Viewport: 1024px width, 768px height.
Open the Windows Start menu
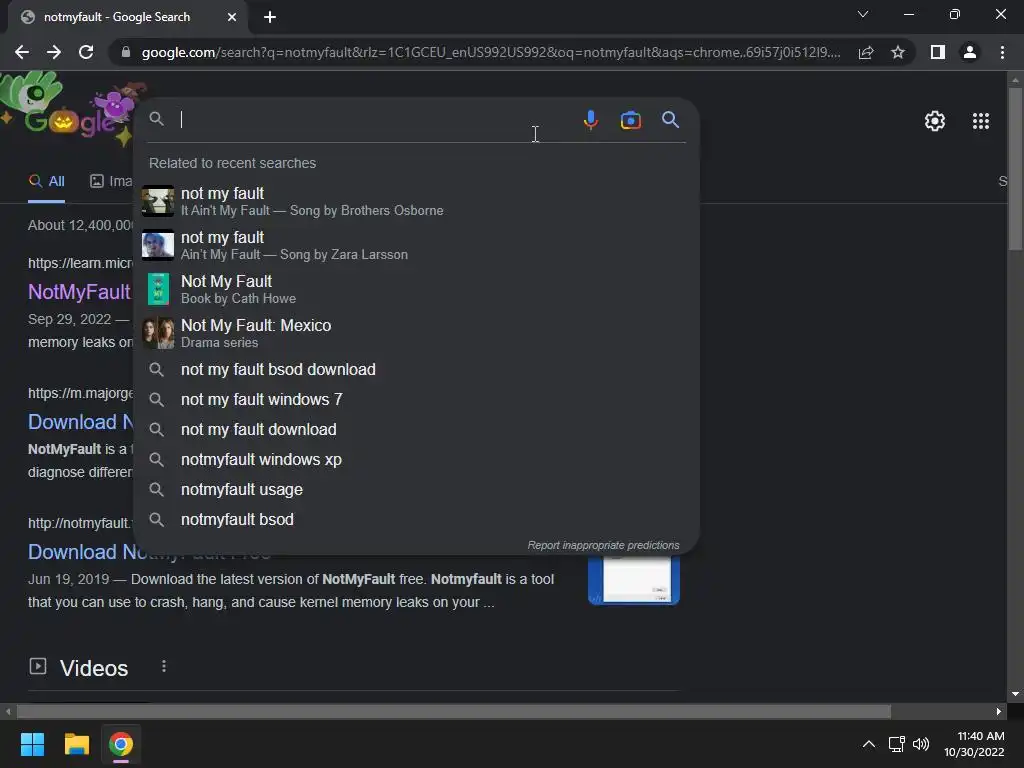(x=32, y=744)
